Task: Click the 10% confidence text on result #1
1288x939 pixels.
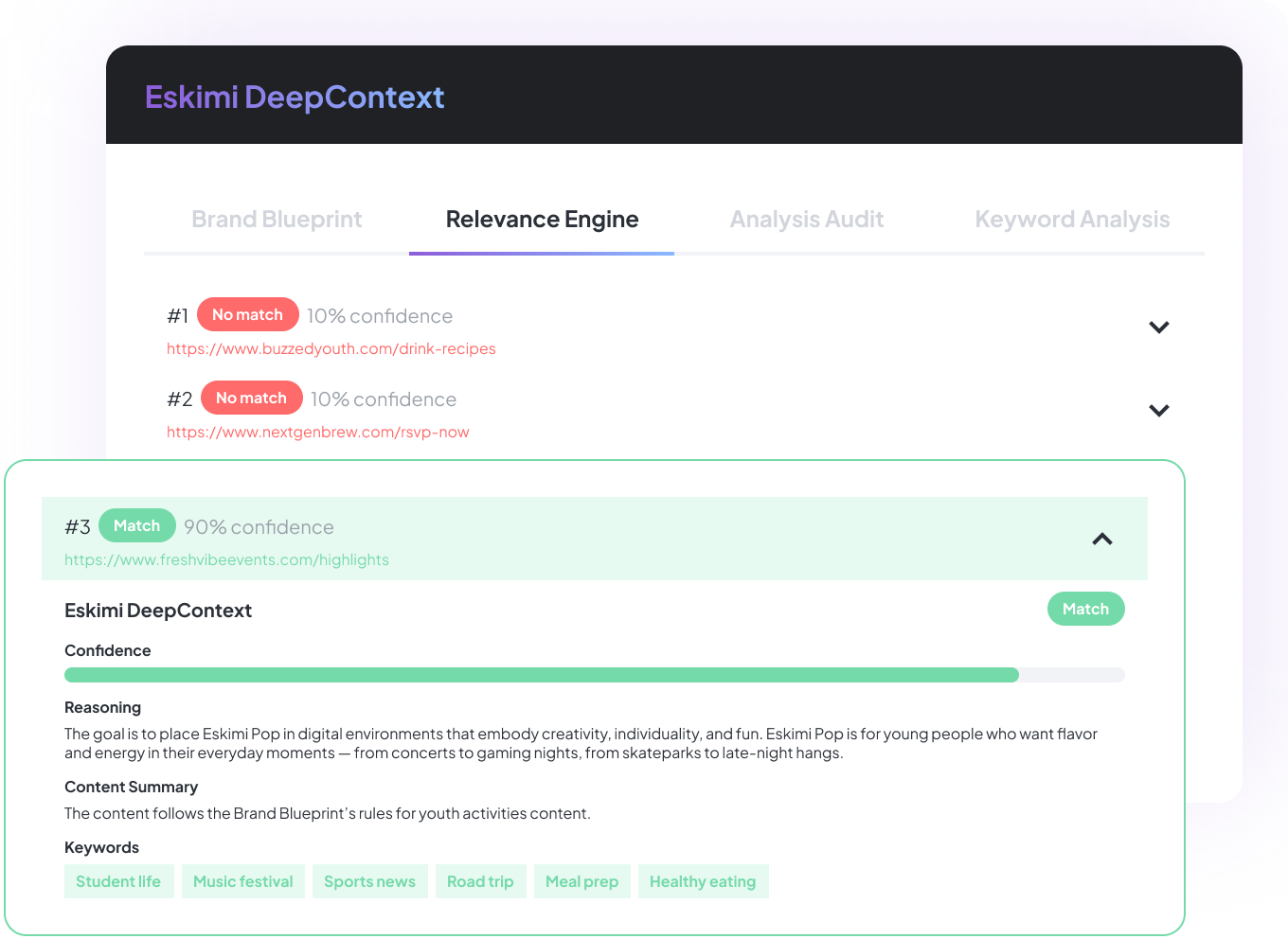Action: [x=380, y=316]
